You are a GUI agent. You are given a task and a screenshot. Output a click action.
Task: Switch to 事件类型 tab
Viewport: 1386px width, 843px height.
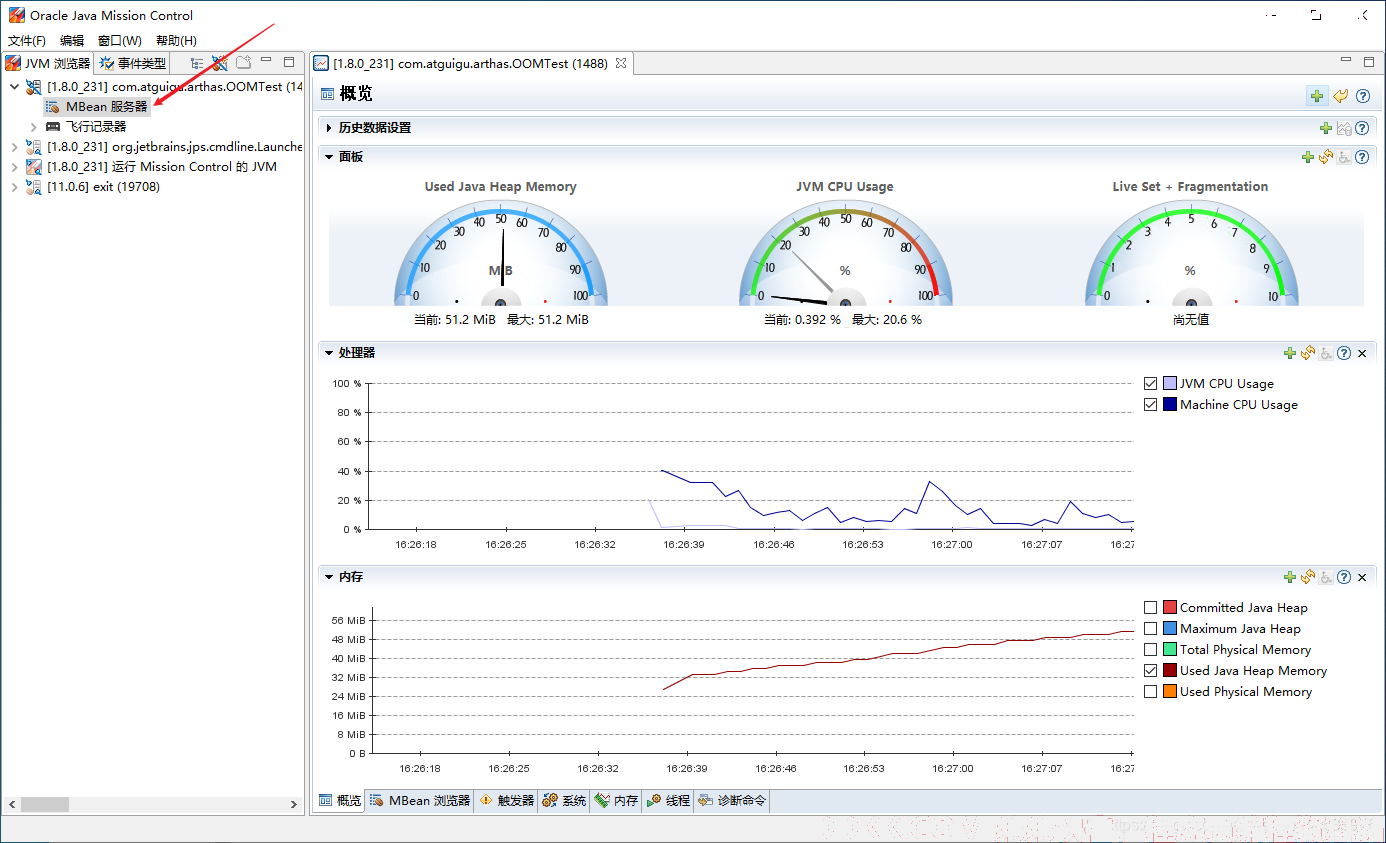pos(133,63)
